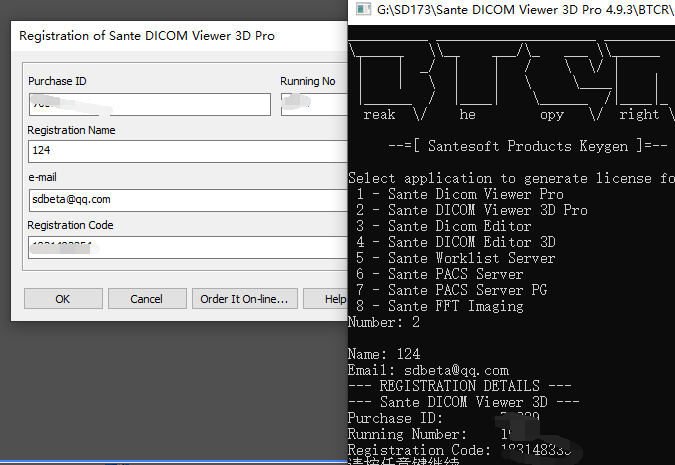Click '1 - Sante Dicom Viewer Pro' line
The width and height of the screenshot is (675, 465).
pyautogui.click(x=460, y=194)
